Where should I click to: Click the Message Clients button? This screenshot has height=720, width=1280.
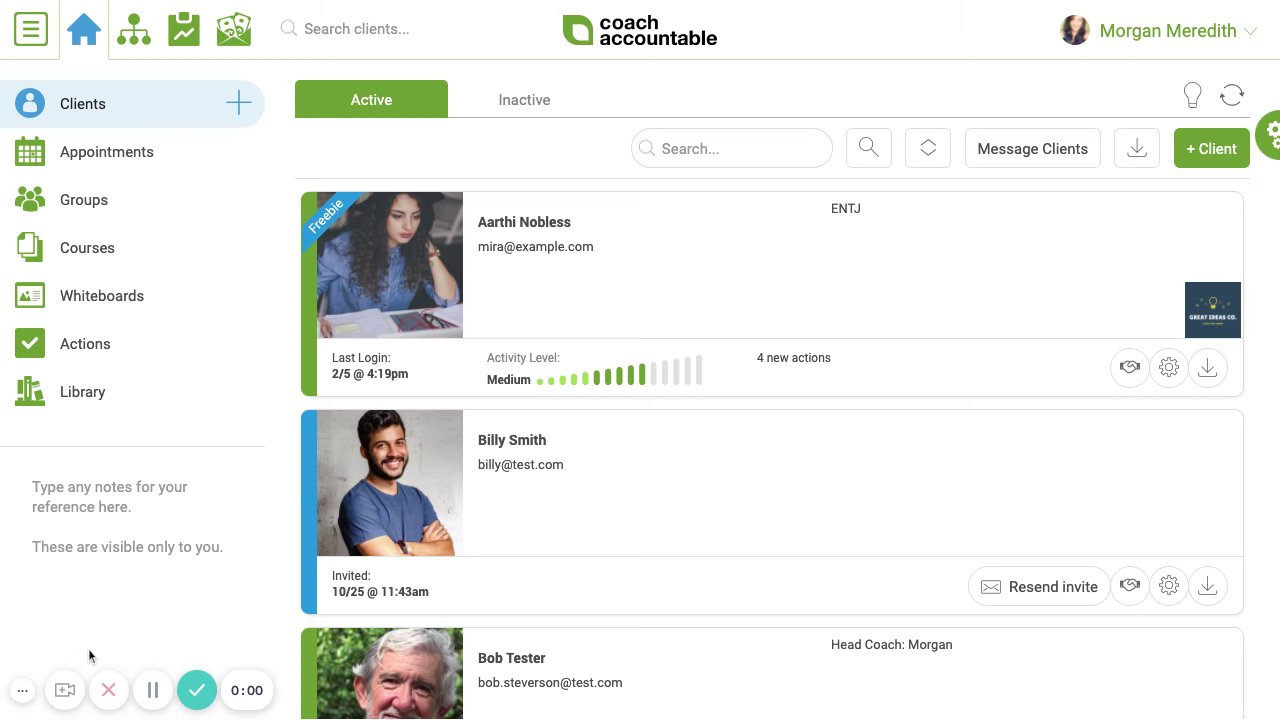pyautogui.click(x=1032, y=148)
